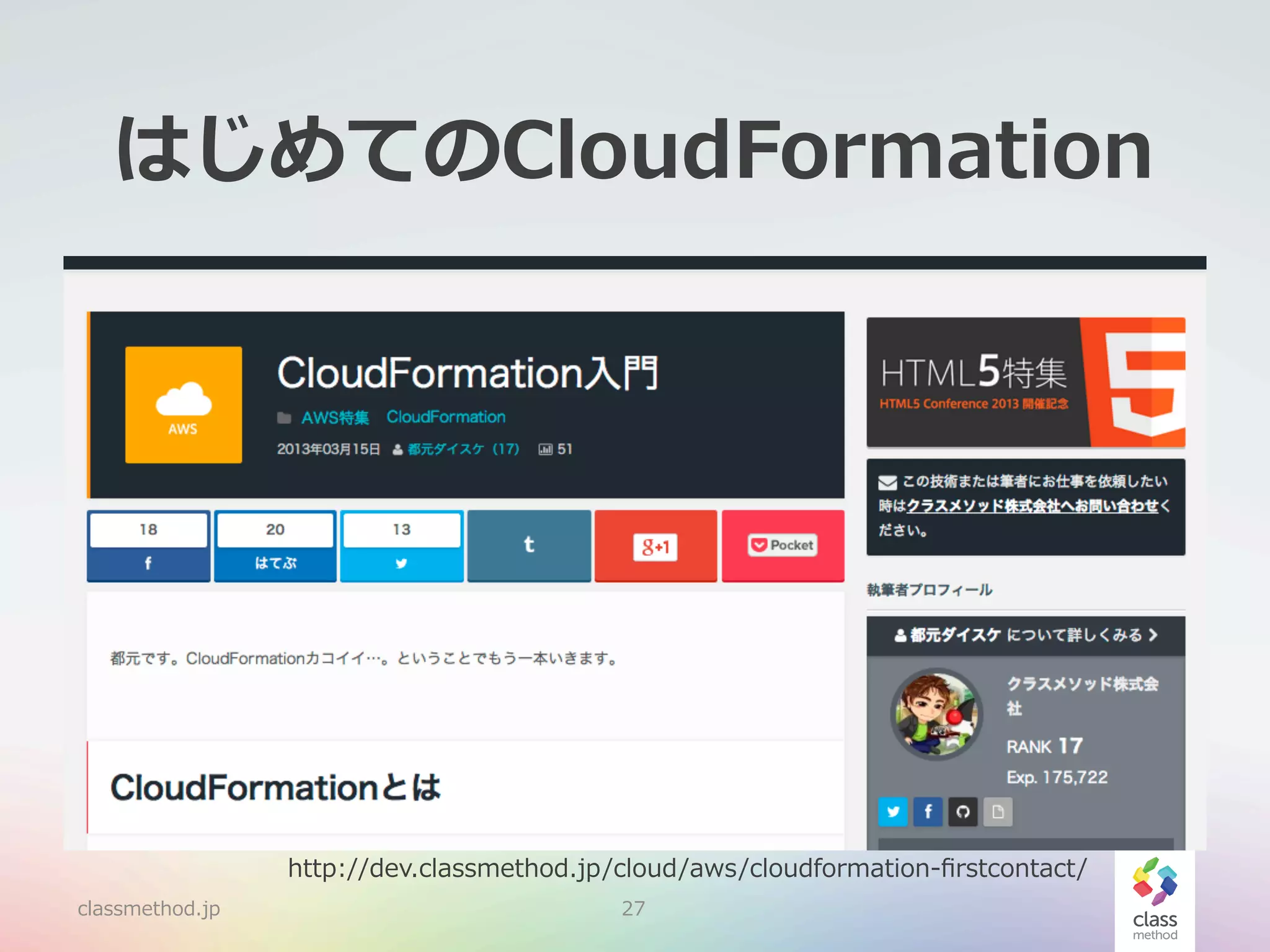Open the CloudFormation category link
1270x952 pixels.
pos(446,416)
